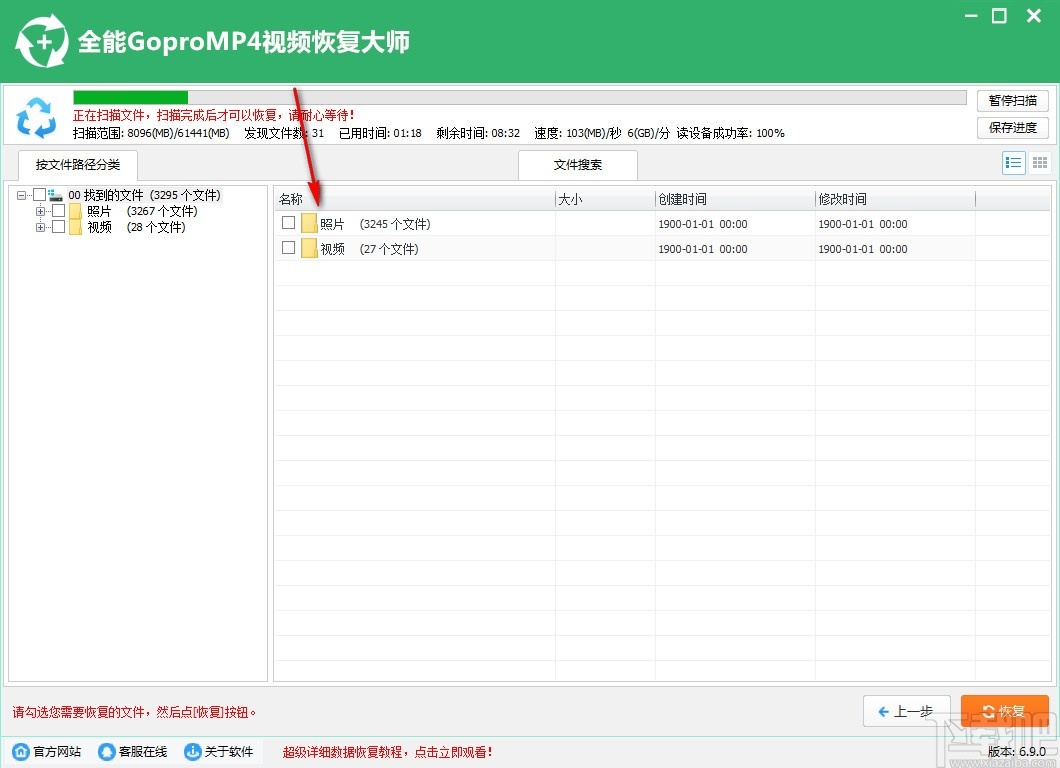The height and width of the screenshot is (768, 1060).
Task: Sort by the 名称 column header
Action: tap(414, 199)
